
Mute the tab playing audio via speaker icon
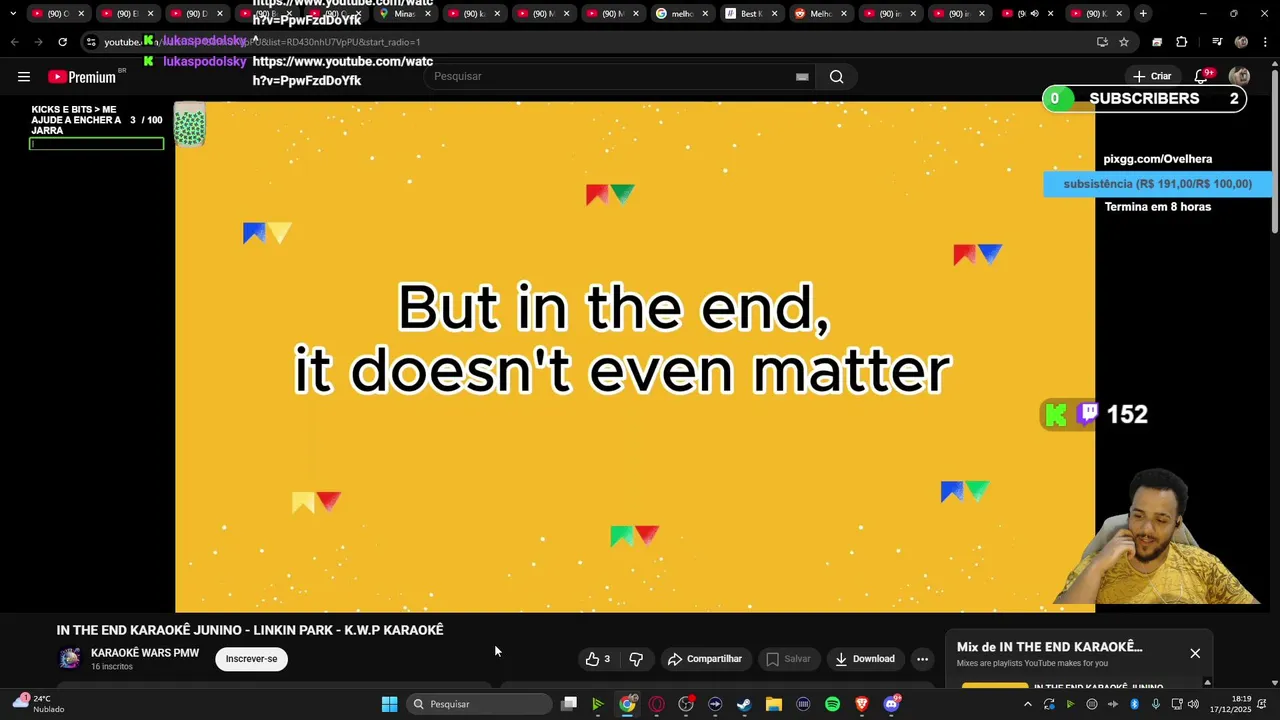[1034, 13]
